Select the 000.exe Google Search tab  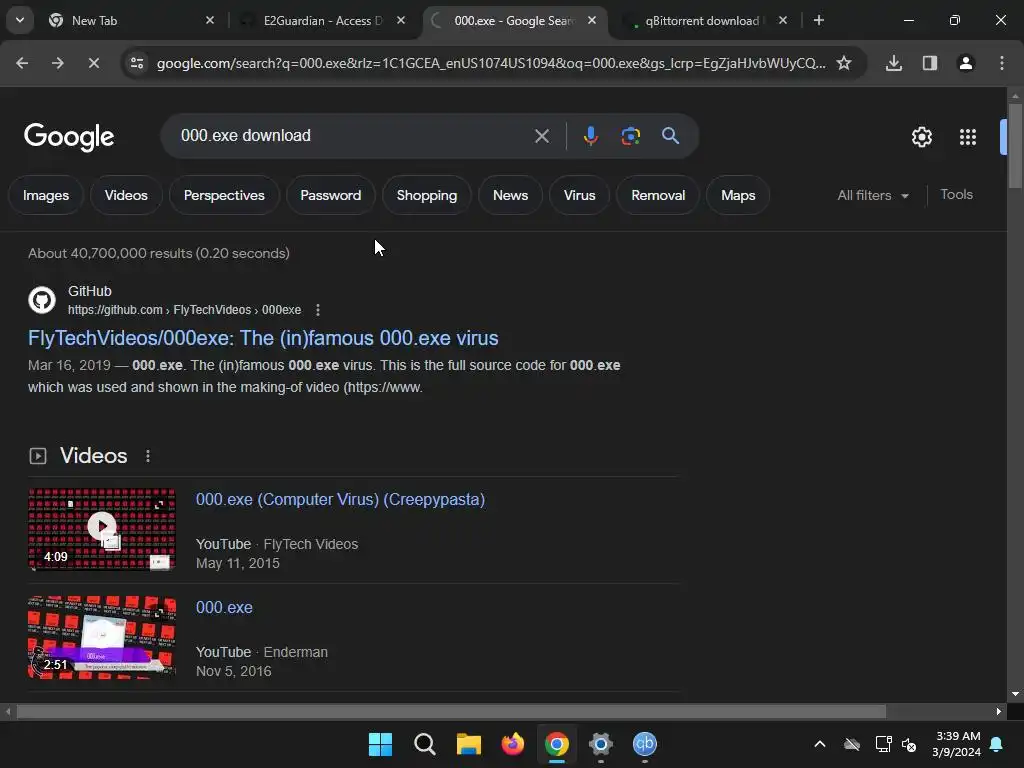[514, 20]
